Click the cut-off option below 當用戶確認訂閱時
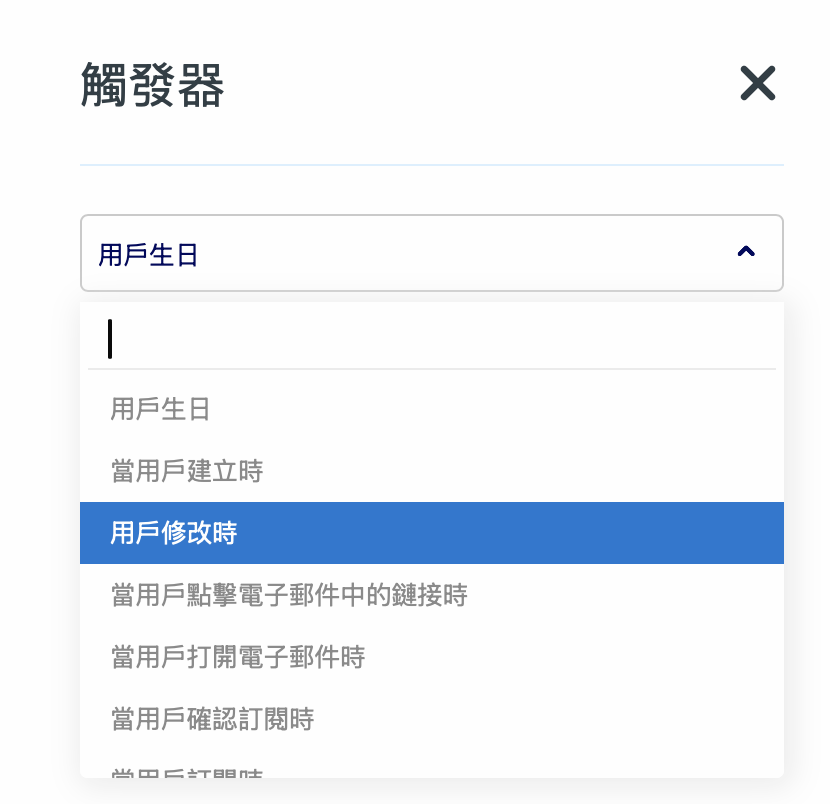830x804 pixels. 187,771
